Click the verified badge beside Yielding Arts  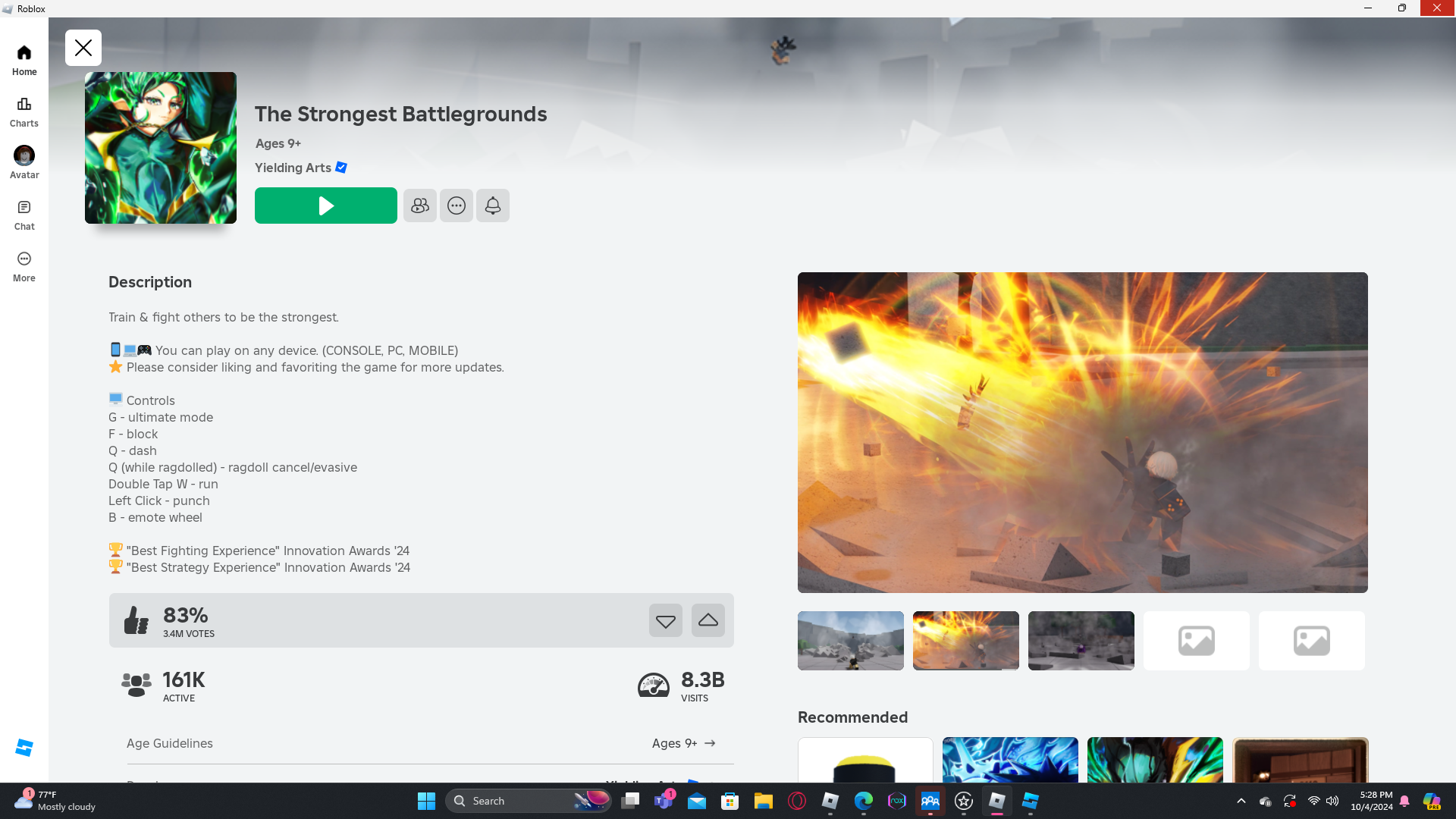(x=341, y=168)
